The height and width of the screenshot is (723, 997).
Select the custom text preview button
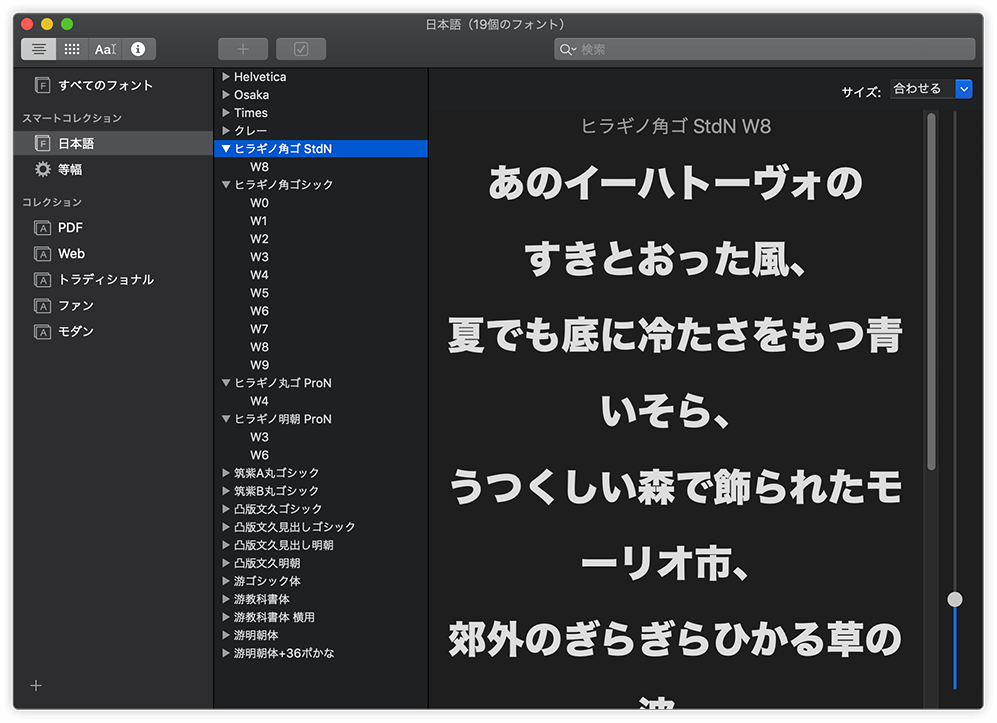point(105,49)
